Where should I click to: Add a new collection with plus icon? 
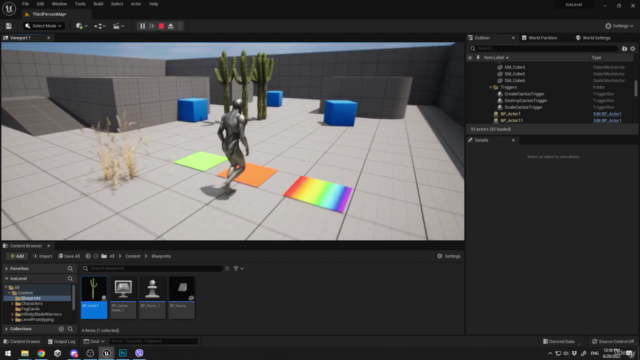[x=61, y=329]
